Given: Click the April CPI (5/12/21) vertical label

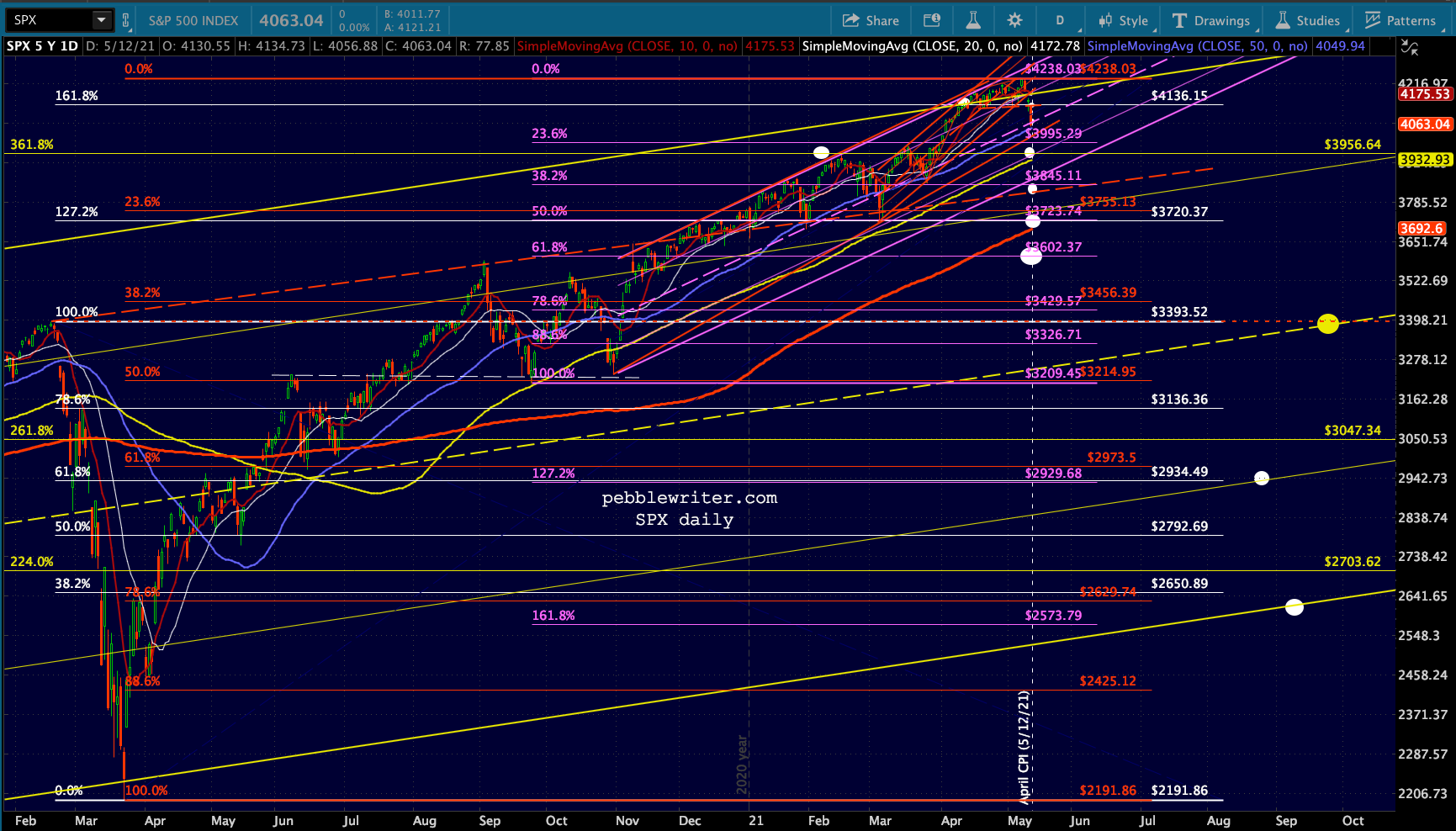Looking at the screenshot, I should point(1024,747).
